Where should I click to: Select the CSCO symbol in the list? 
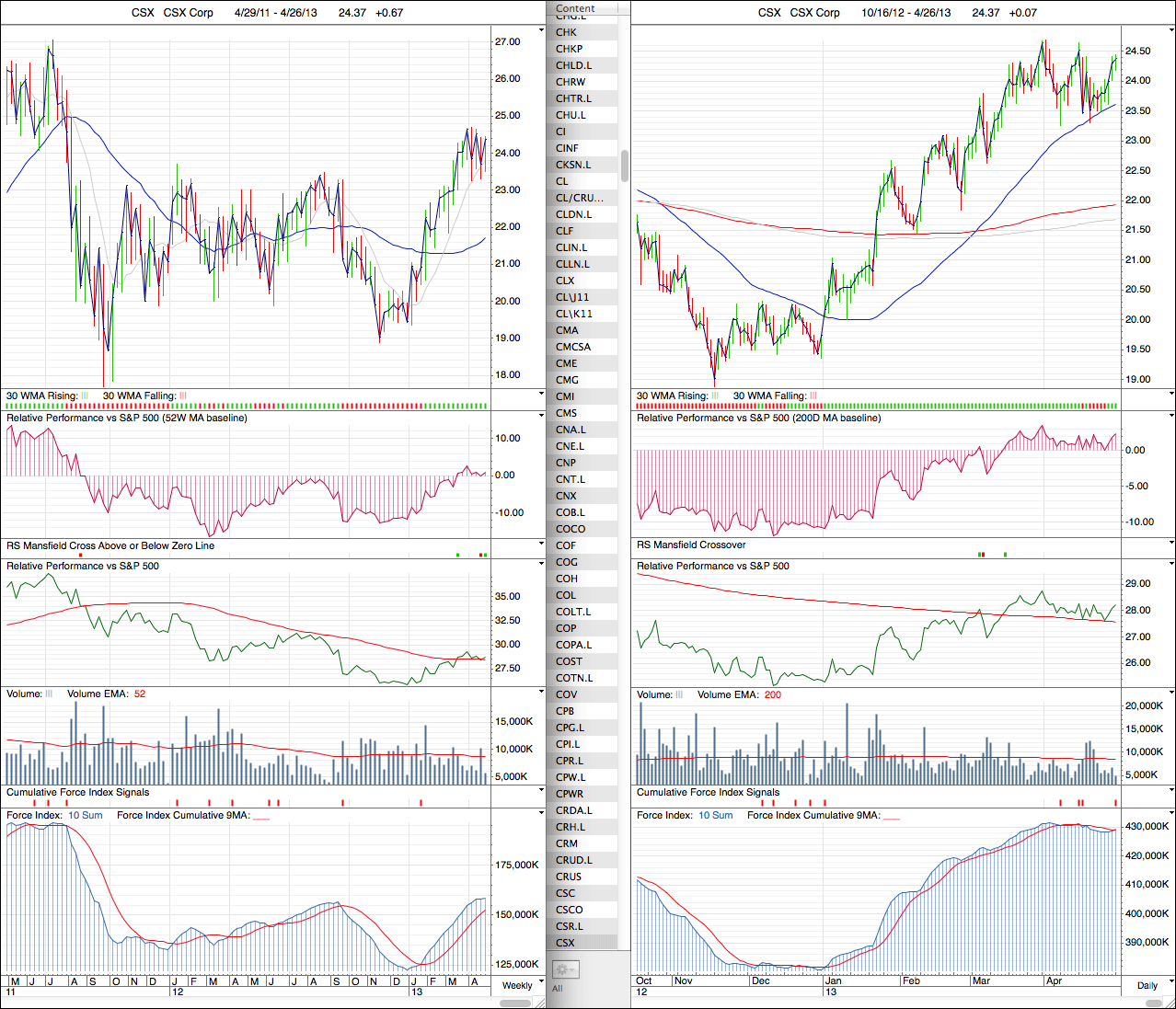pyautogui.click(x=569, y=910)
